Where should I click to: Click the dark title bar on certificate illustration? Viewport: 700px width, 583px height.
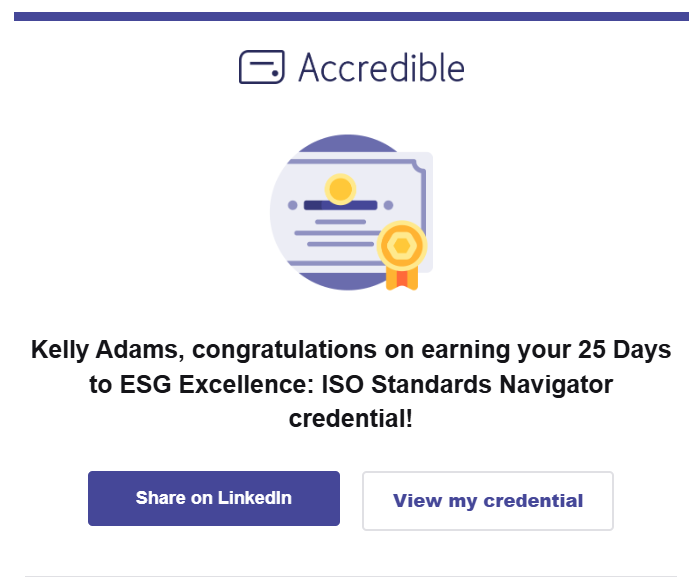click(340, 205)
